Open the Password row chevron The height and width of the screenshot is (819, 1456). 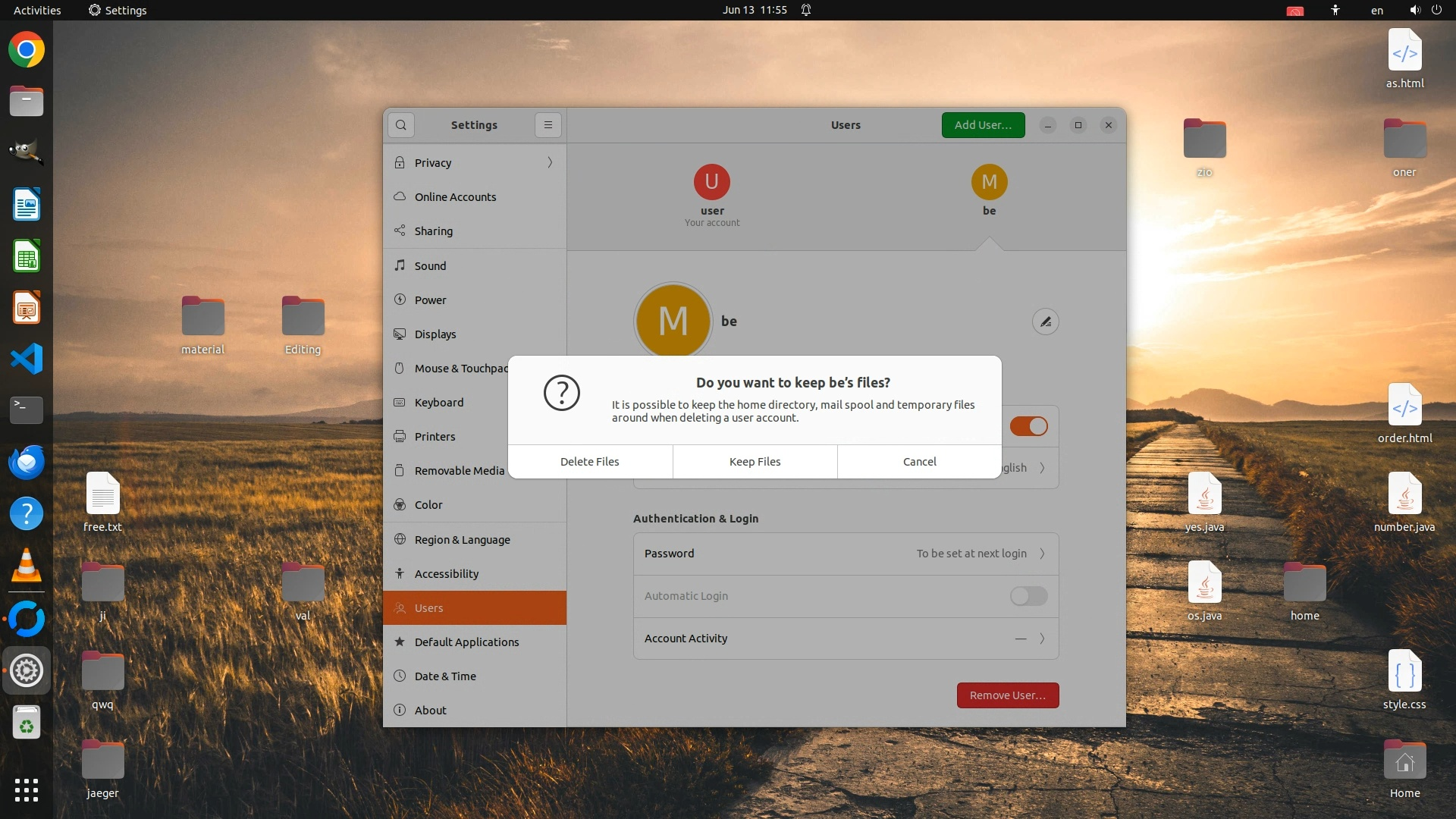click(1042, 554)
